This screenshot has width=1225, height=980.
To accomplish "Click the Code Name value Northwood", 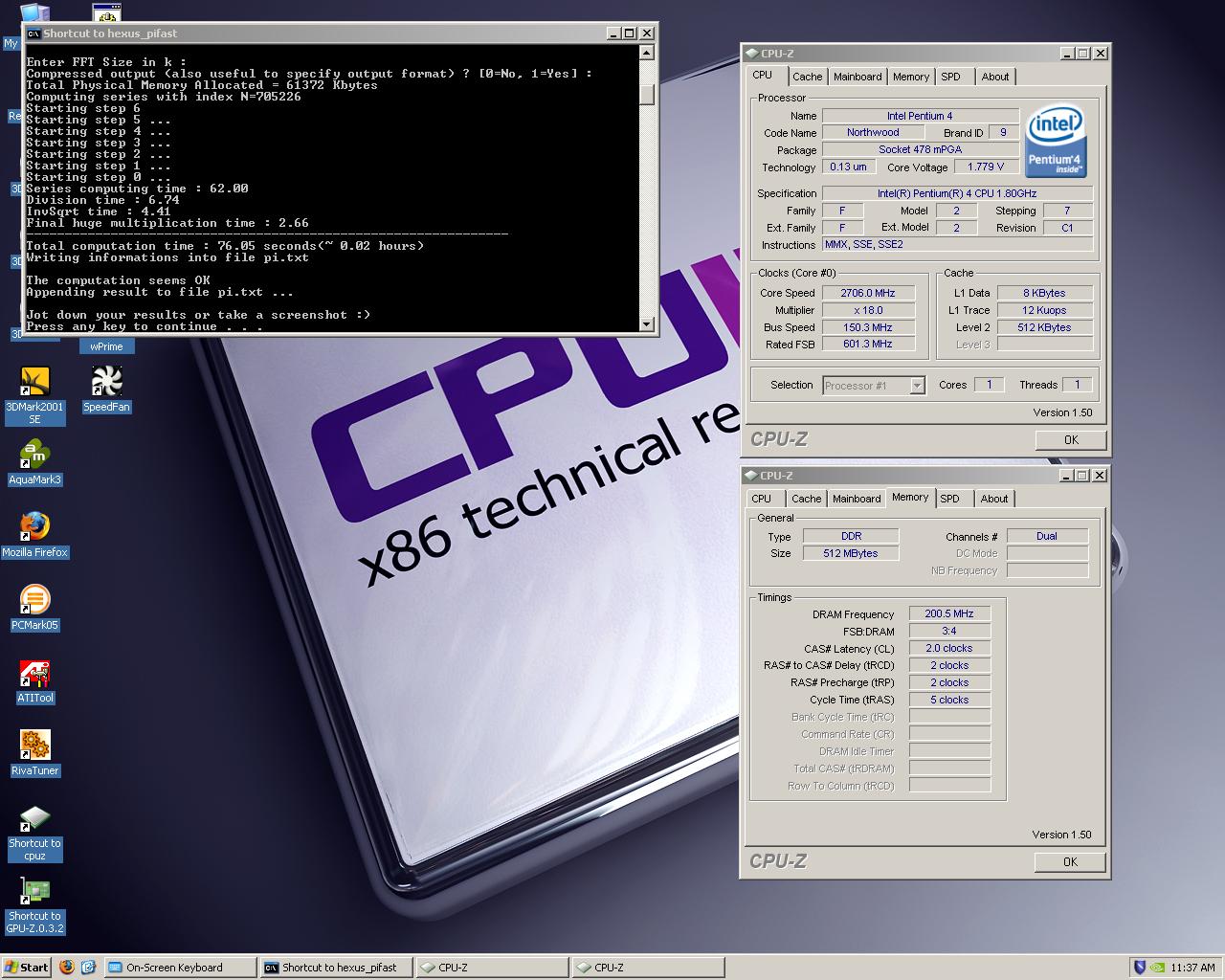I will click(x=873, y=133).
